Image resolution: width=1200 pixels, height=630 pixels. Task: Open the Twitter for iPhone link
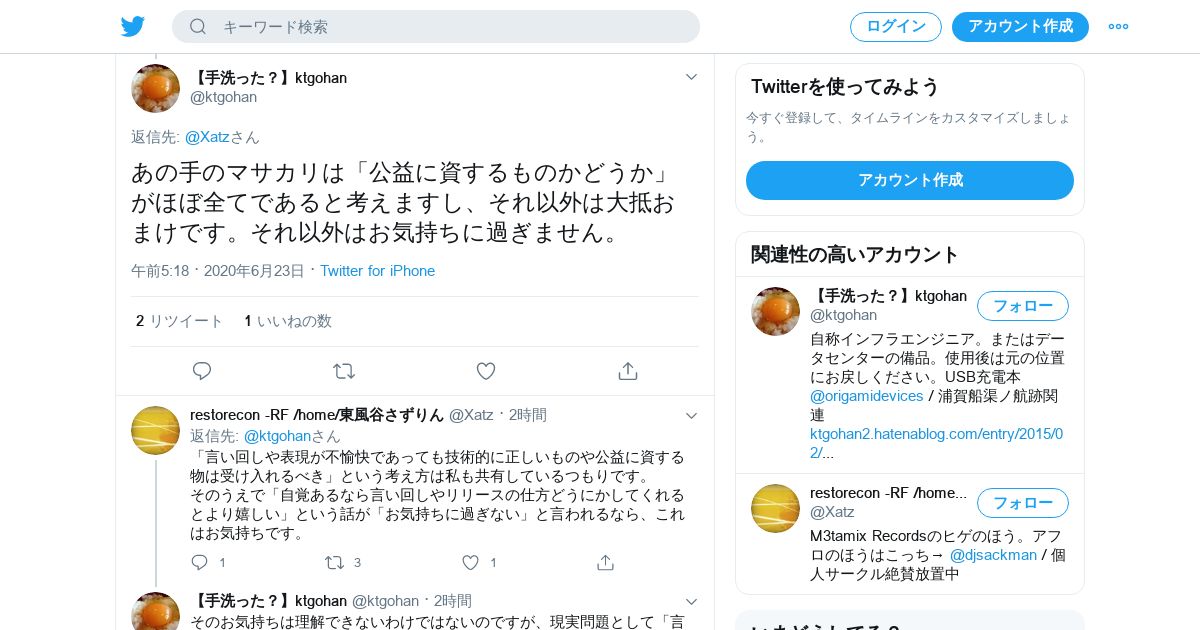pos(377,271)
